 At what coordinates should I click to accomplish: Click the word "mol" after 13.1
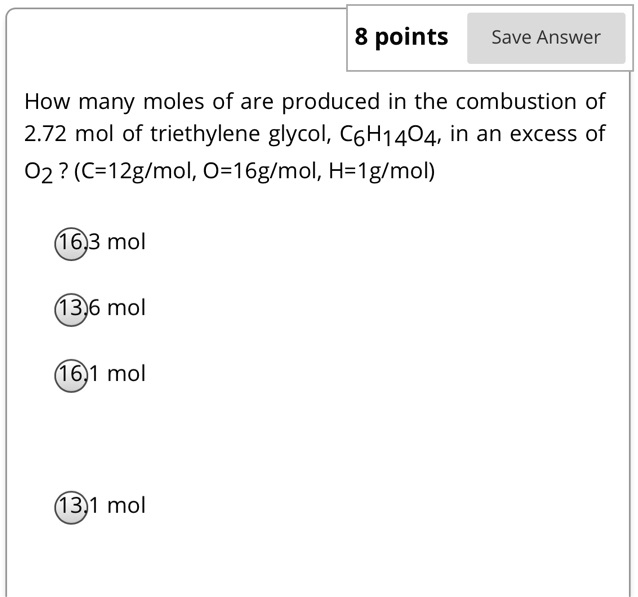[126, 506]
